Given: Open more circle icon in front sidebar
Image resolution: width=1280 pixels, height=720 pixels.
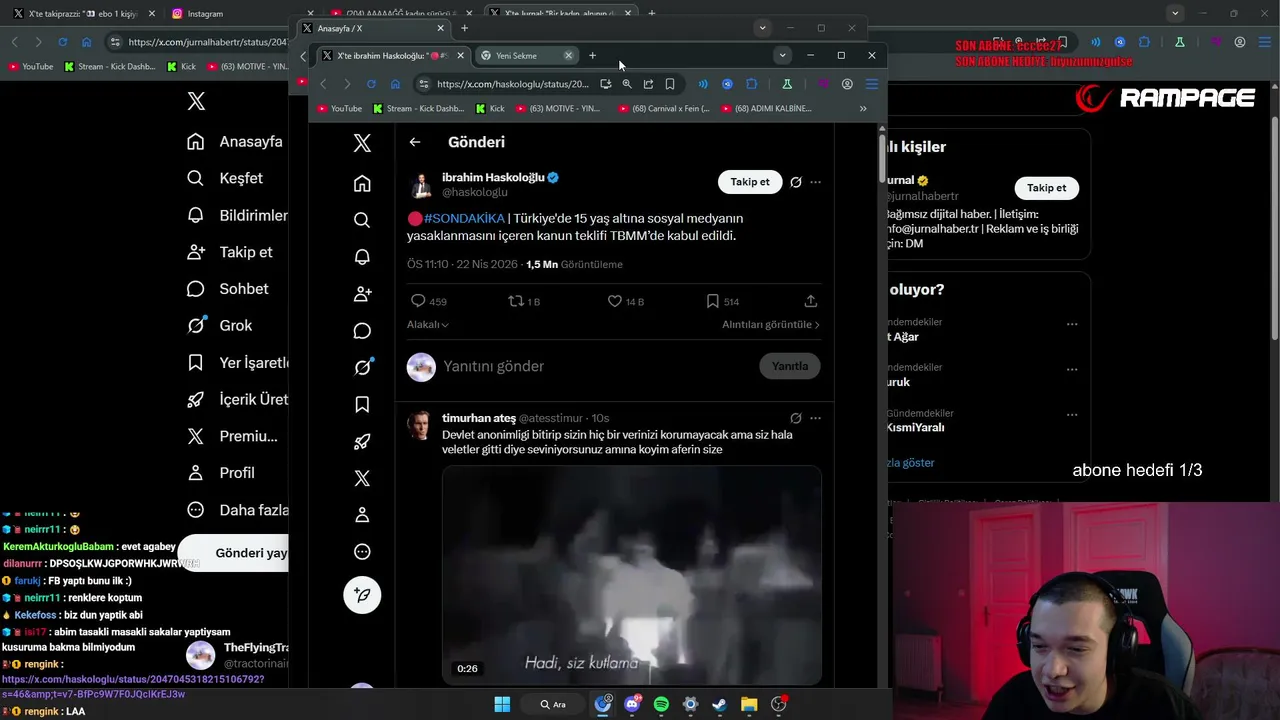Looking at the screenshot, I should pyautogui.click(x=362, y=552).
